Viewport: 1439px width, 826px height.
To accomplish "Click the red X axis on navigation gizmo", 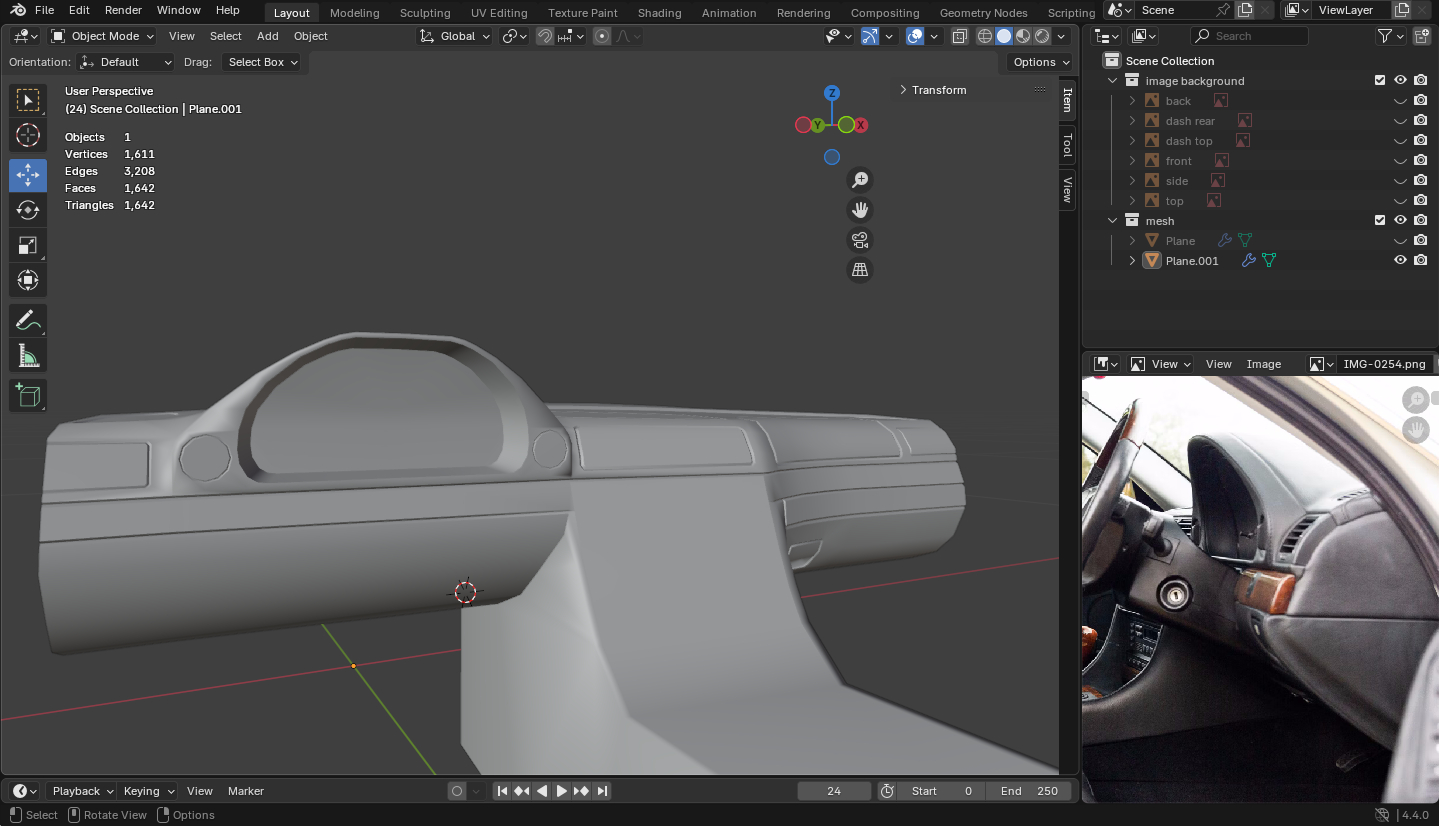I will coord(860,125).
